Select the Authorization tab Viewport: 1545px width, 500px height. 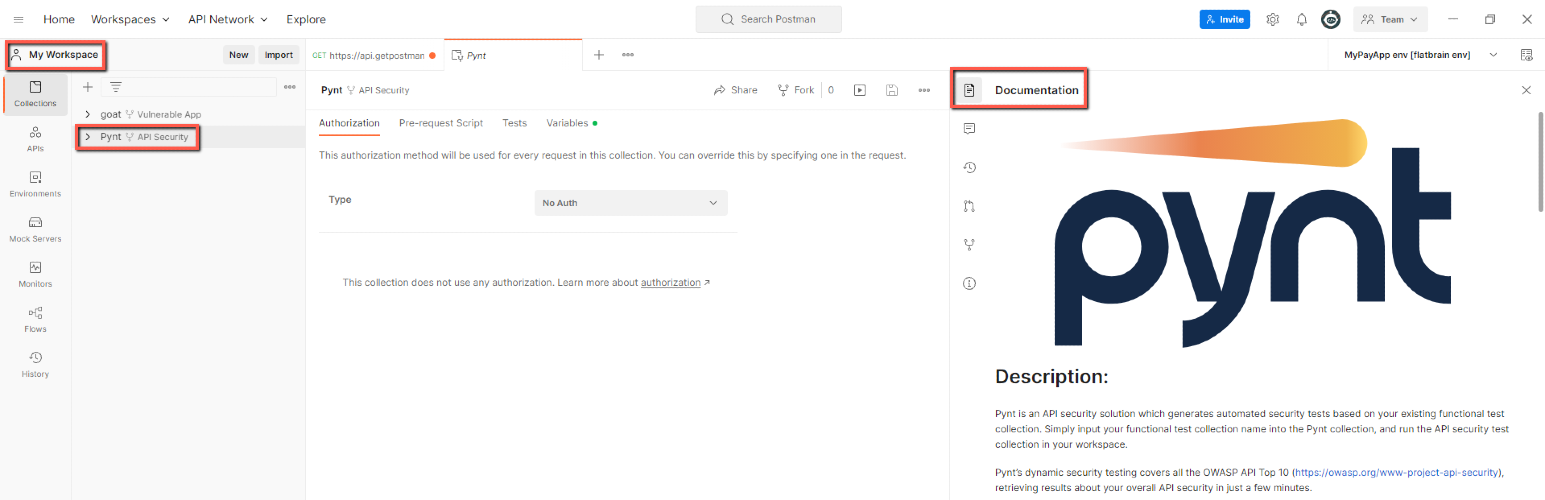[x=349, y=123]
